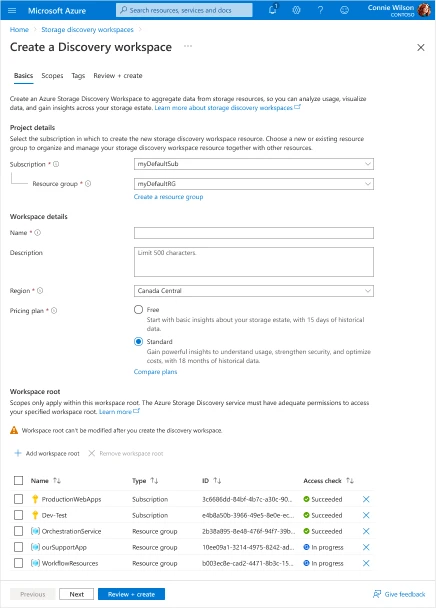Open Compare plans link
This screenshot has width=436, height=608.
pyautogui.click(x=155, y=372)
